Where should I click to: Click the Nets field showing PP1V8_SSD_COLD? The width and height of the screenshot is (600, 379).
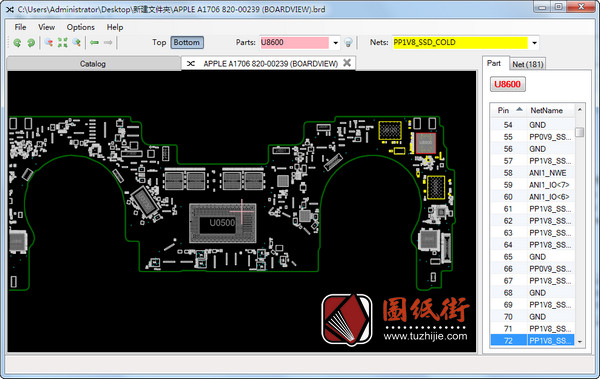click(460, 42)
